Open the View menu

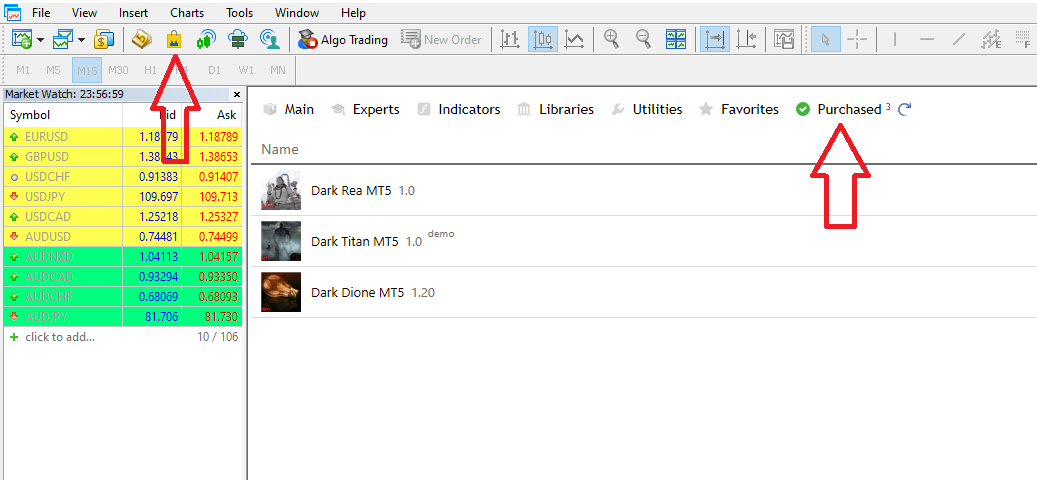tap(84, 13)
